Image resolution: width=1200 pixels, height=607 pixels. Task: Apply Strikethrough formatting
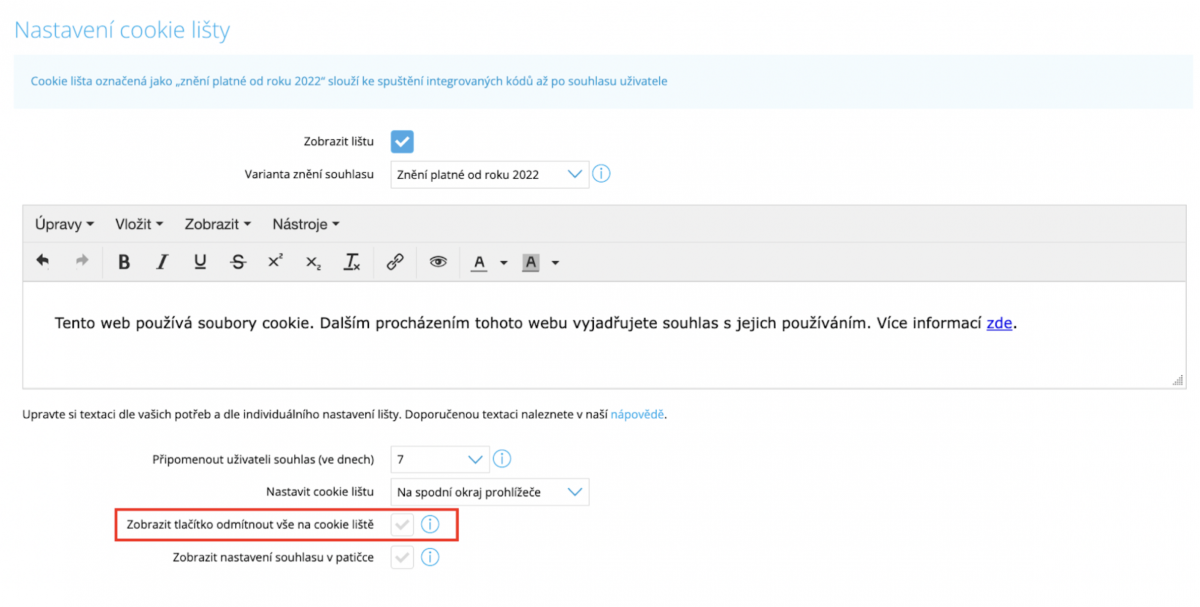tap(238, 262)
